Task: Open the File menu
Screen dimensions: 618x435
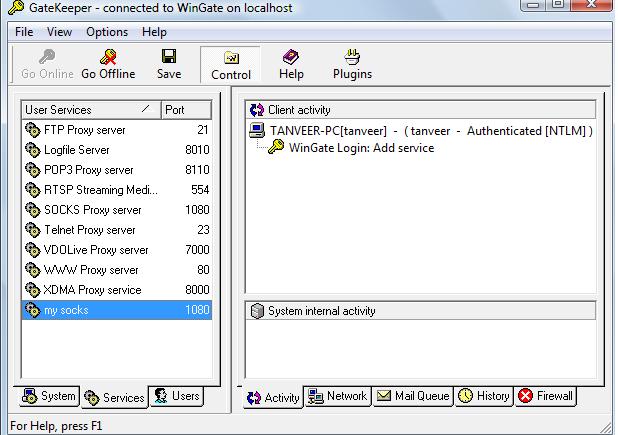Action: pyautogui.click(x=24, y=32)
